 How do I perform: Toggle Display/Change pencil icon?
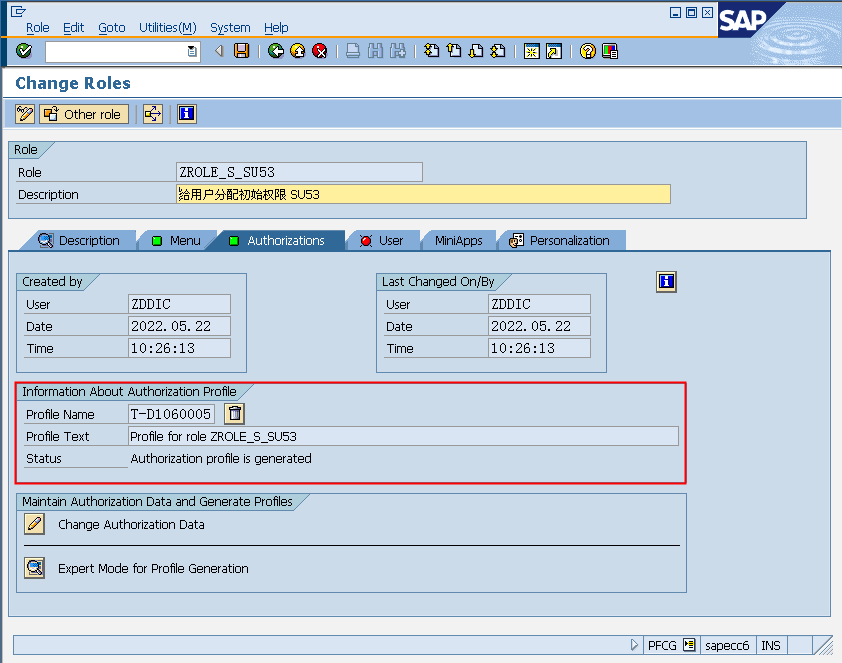click(x=25, y=114)
